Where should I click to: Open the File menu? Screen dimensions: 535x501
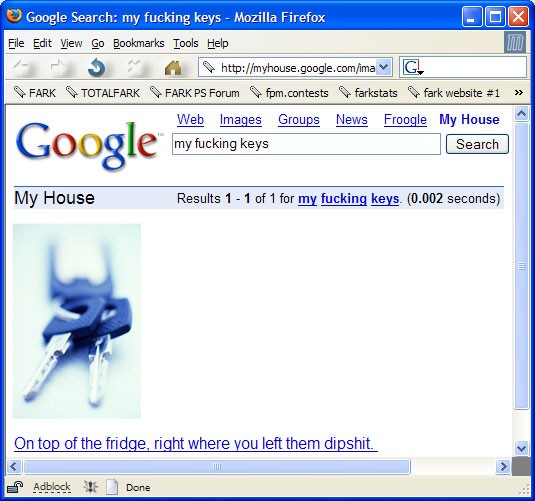(16, 43)
